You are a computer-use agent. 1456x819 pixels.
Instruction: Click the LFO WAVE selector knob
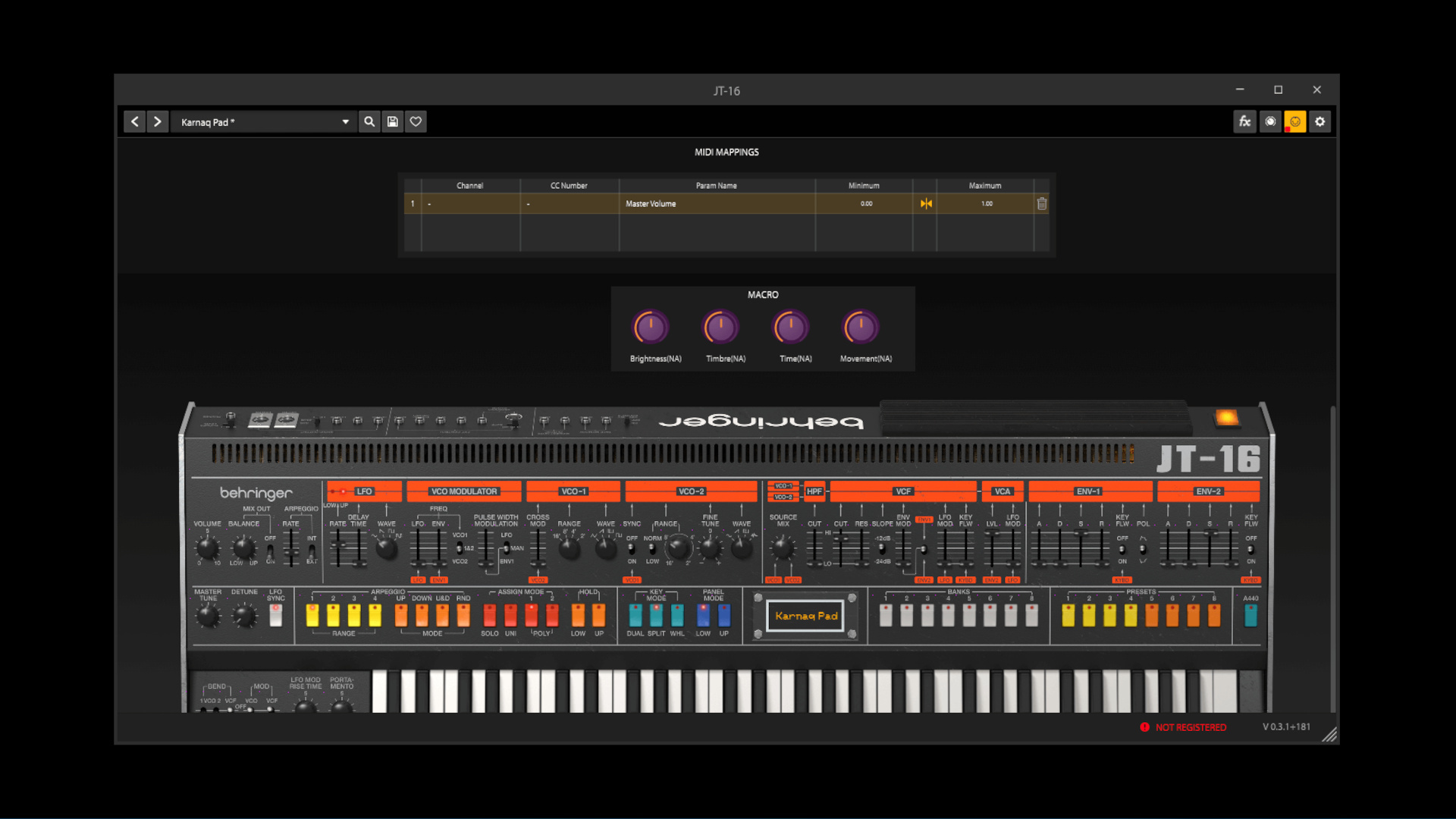point(387,548)
